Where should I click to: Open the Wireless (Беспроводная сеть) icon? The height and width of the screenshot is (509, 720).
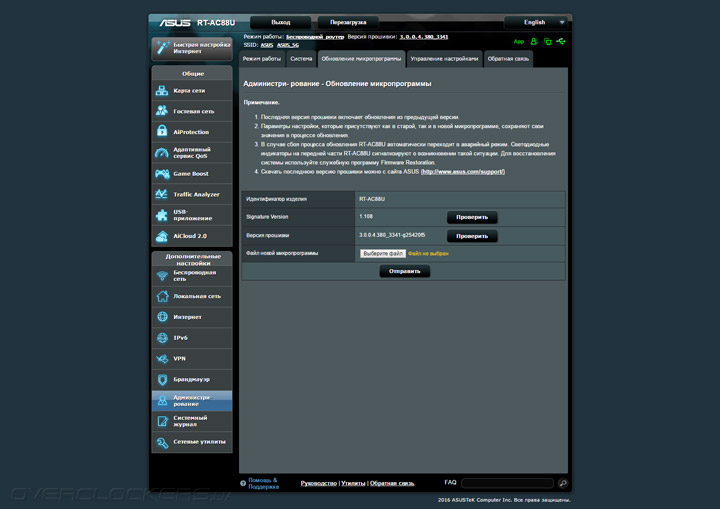[162, 276]
